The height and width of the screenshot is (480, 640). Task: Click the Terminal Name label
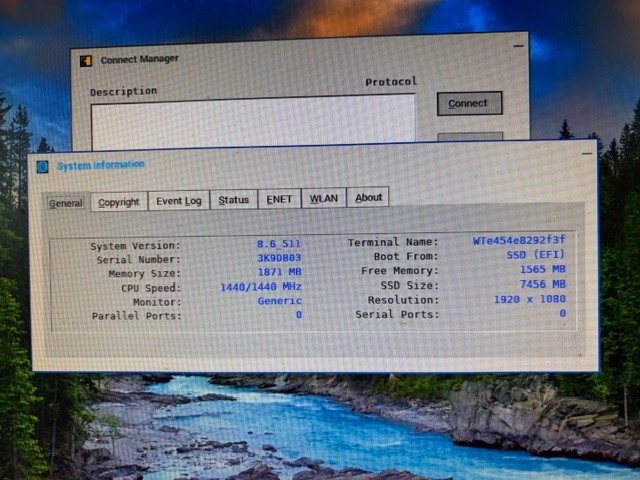393,242
